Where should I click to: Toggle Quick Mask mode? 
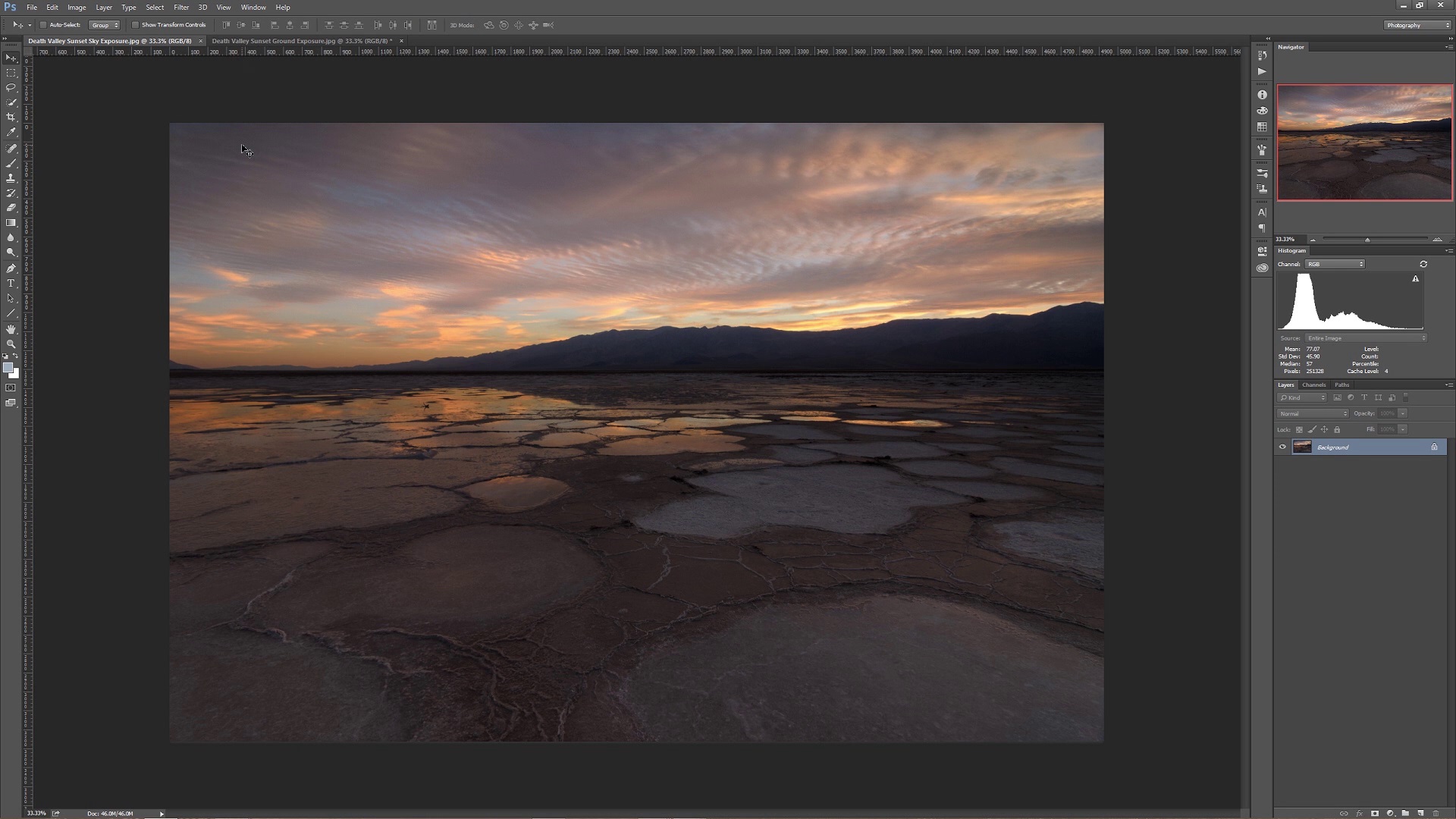click(x=11, y=388)
